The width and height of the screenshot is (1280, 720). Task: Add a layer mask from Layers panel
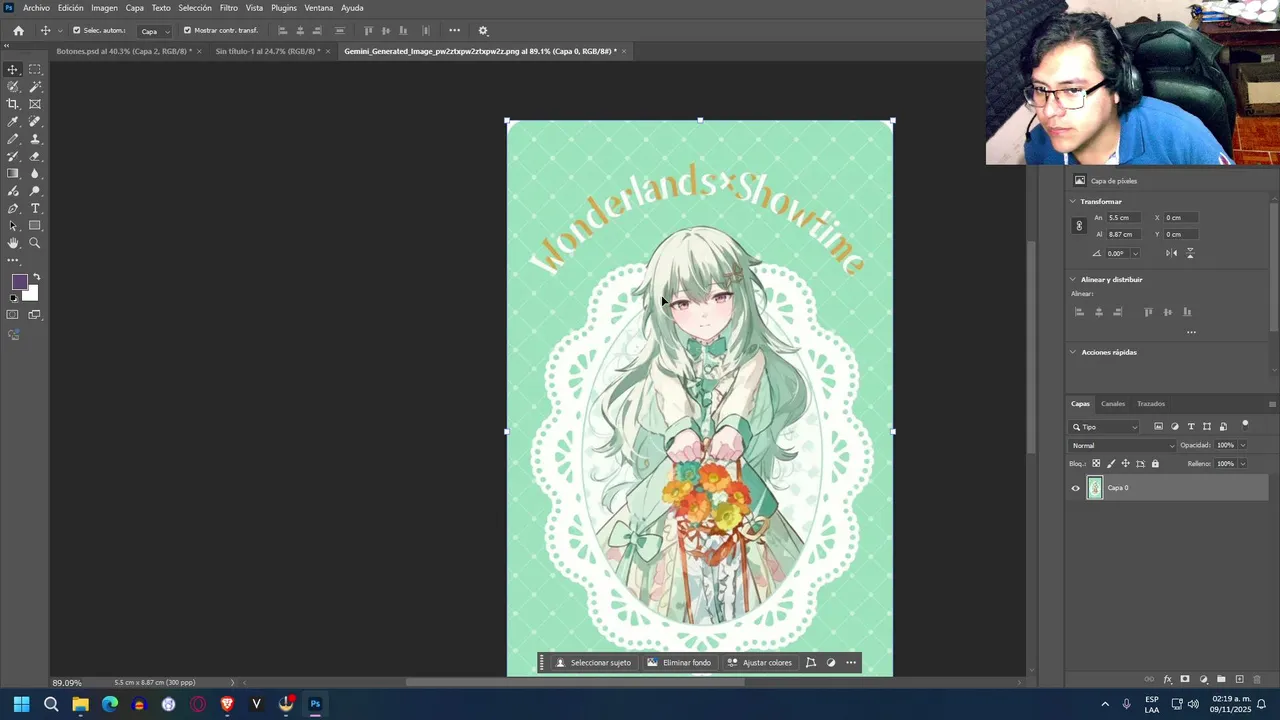1185,680
